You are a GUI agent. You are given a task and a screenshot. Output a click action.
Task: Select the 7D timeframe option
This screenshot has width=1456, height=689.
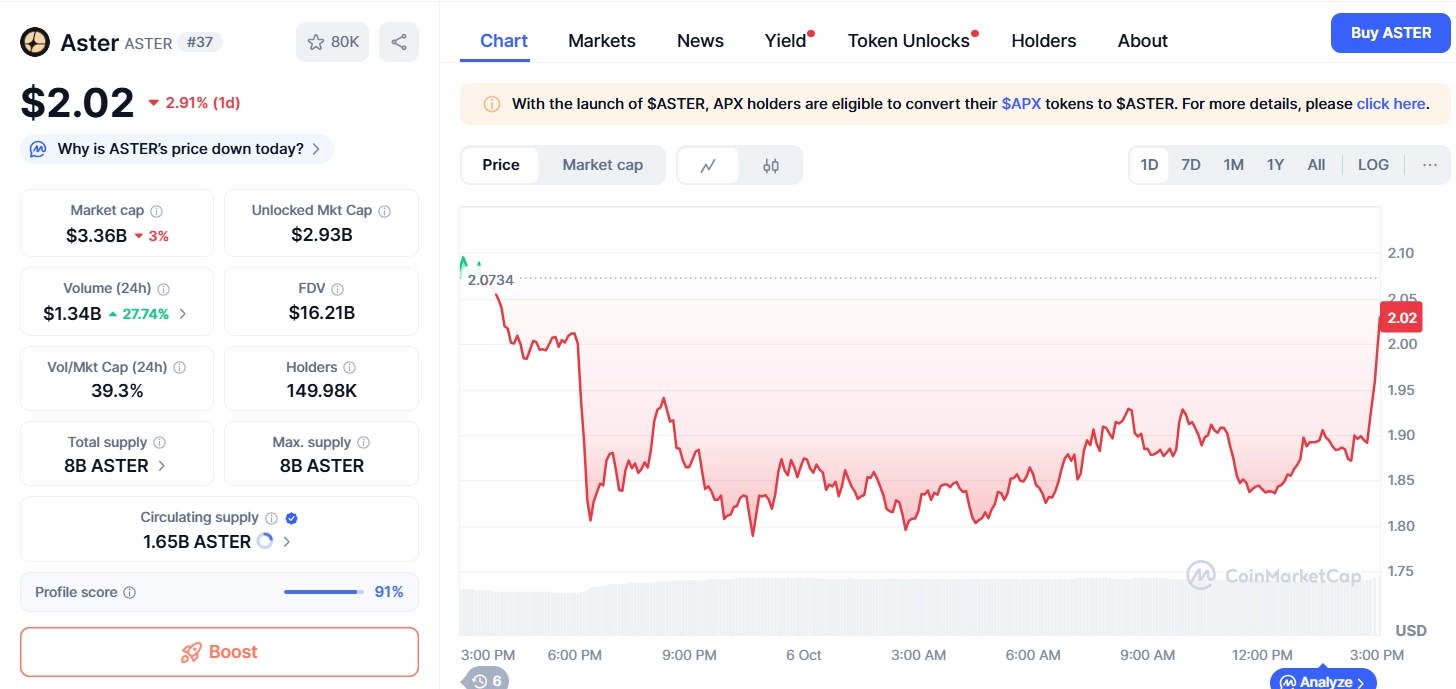[1191, 164]
